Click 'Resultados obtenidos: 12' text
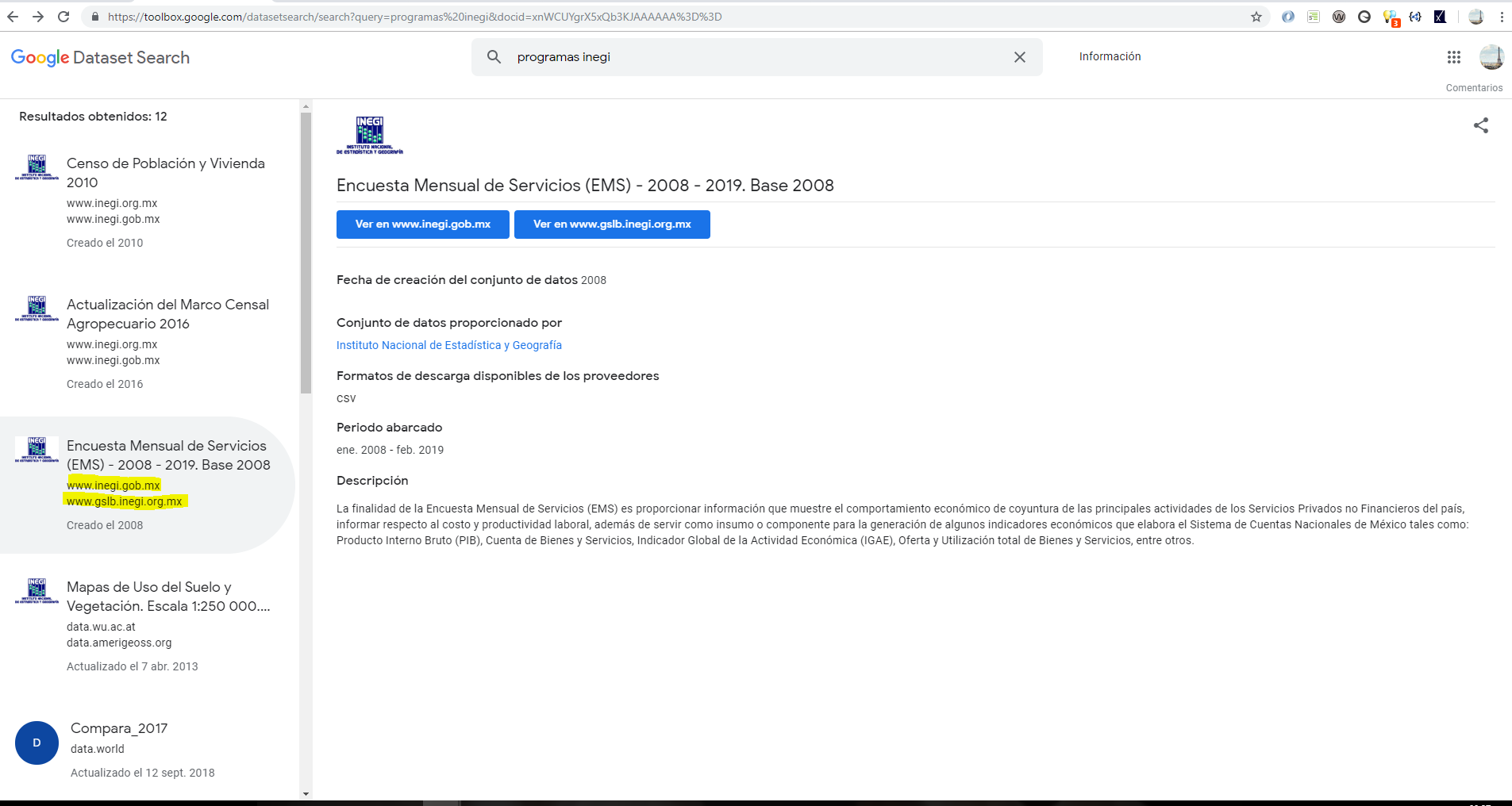The width and height of the screenshot is (1512, 806). click(x=93, y=117)
